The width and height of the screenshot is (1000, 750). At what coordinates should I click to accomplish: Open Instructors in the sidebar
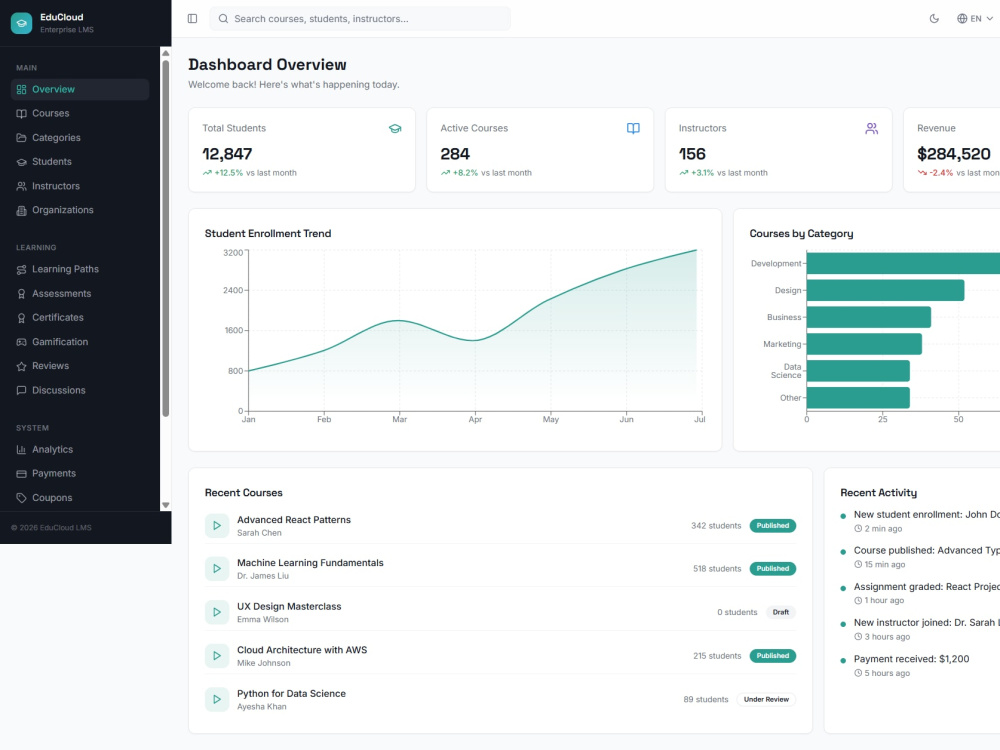click(x=80, y=186)
